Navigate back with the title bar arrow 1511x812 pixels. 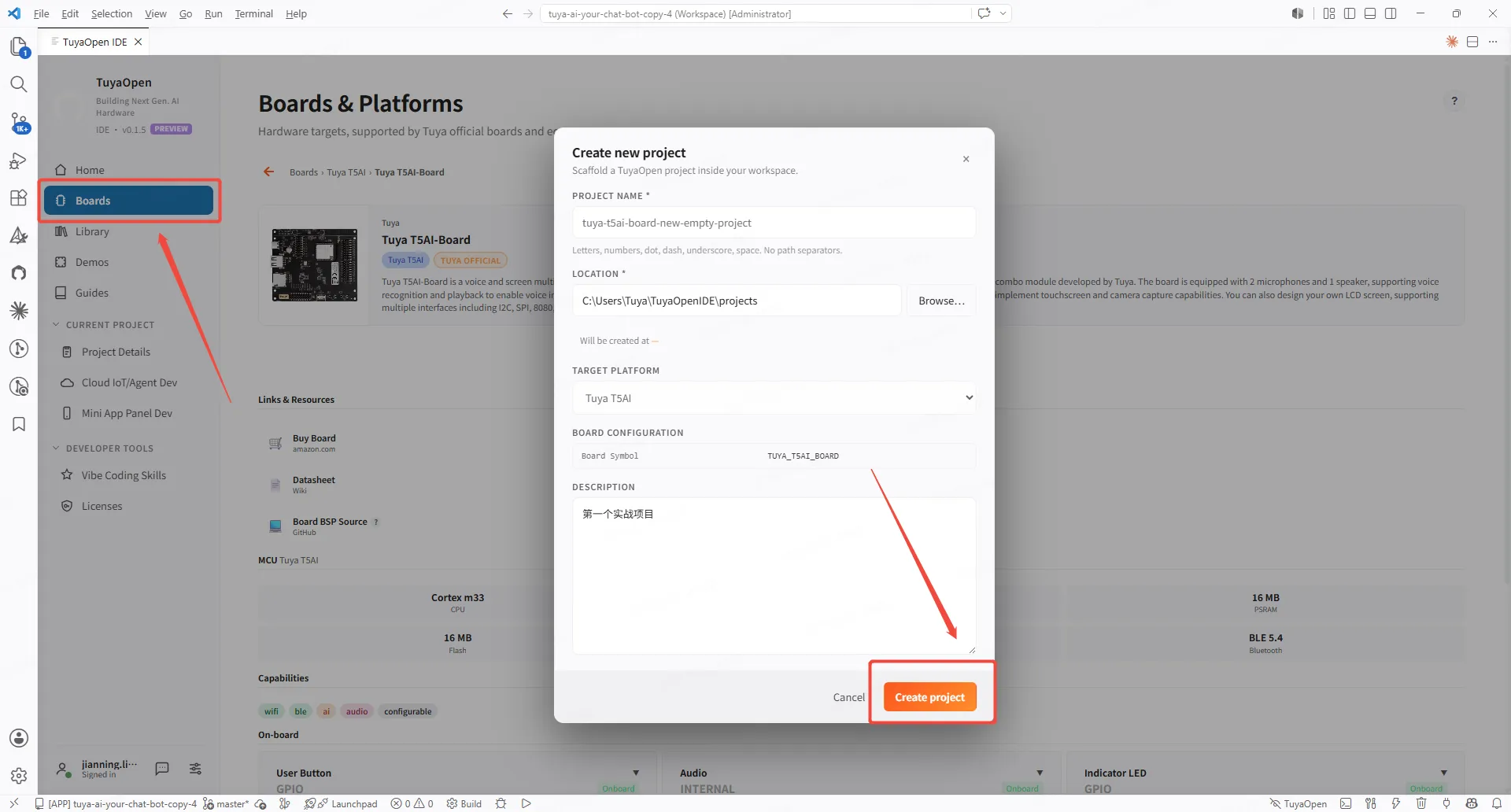(x=508, y=13)
